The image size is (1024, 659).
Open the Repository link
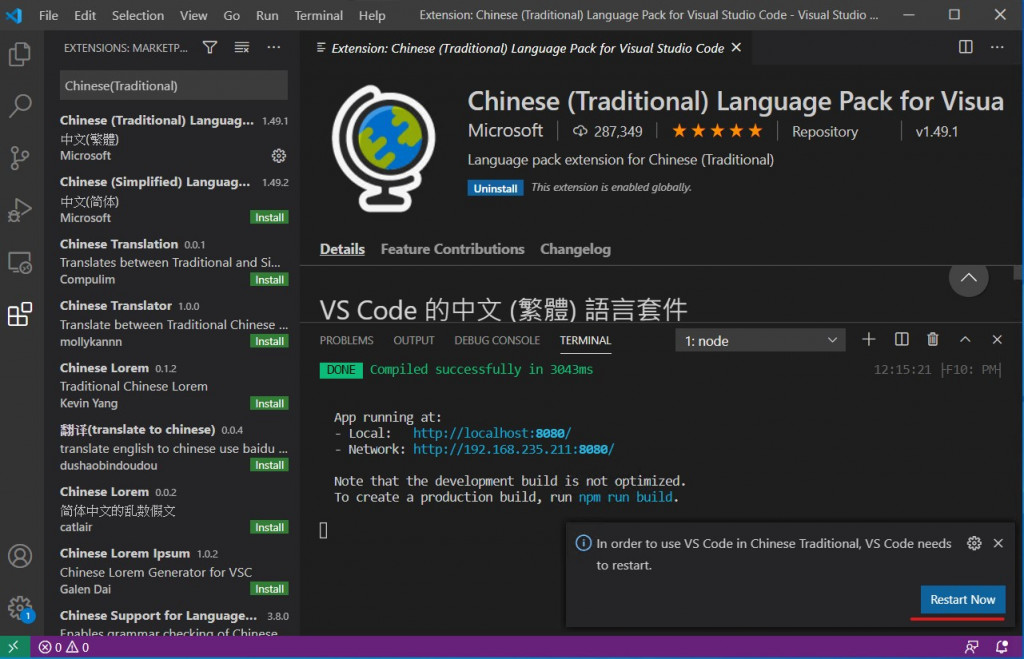point(825,131)
